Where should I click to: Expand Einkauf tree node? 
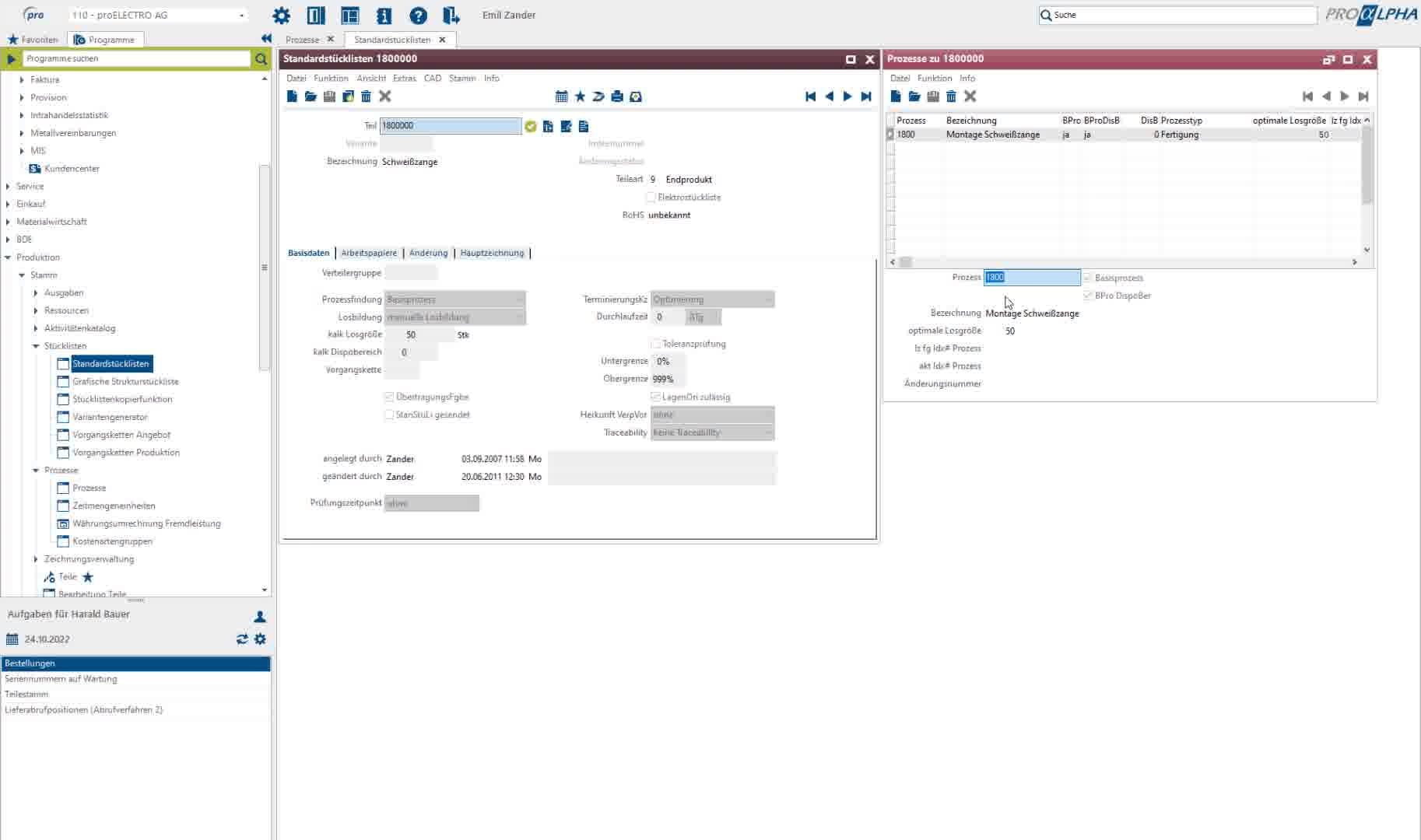click(x=8, y=204)
